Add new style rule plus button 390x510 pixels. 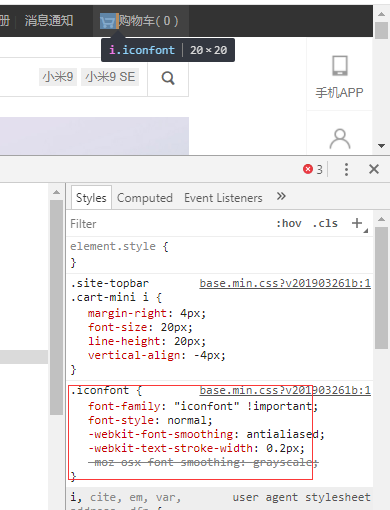(357, 223)
